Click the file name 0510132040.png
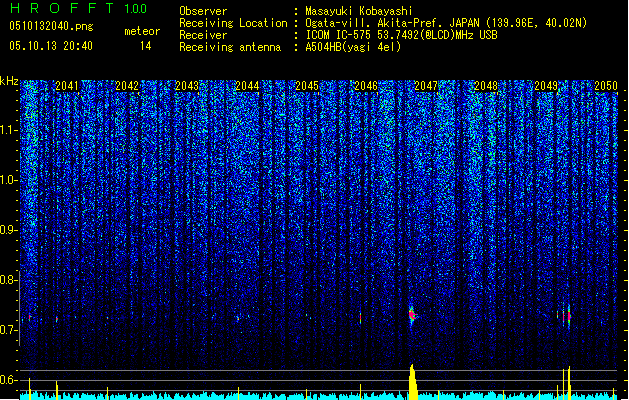 click(51, 26)
